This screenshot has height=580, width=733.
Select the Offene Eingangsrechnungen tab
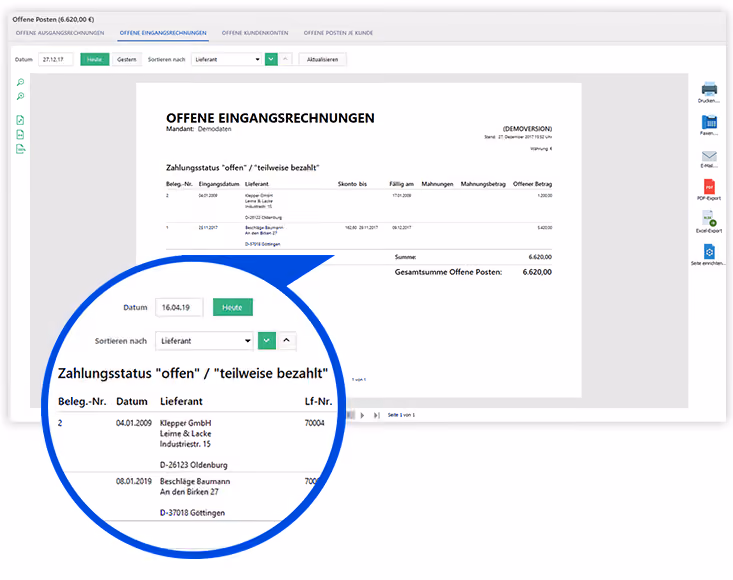click(x=163, y=33)
